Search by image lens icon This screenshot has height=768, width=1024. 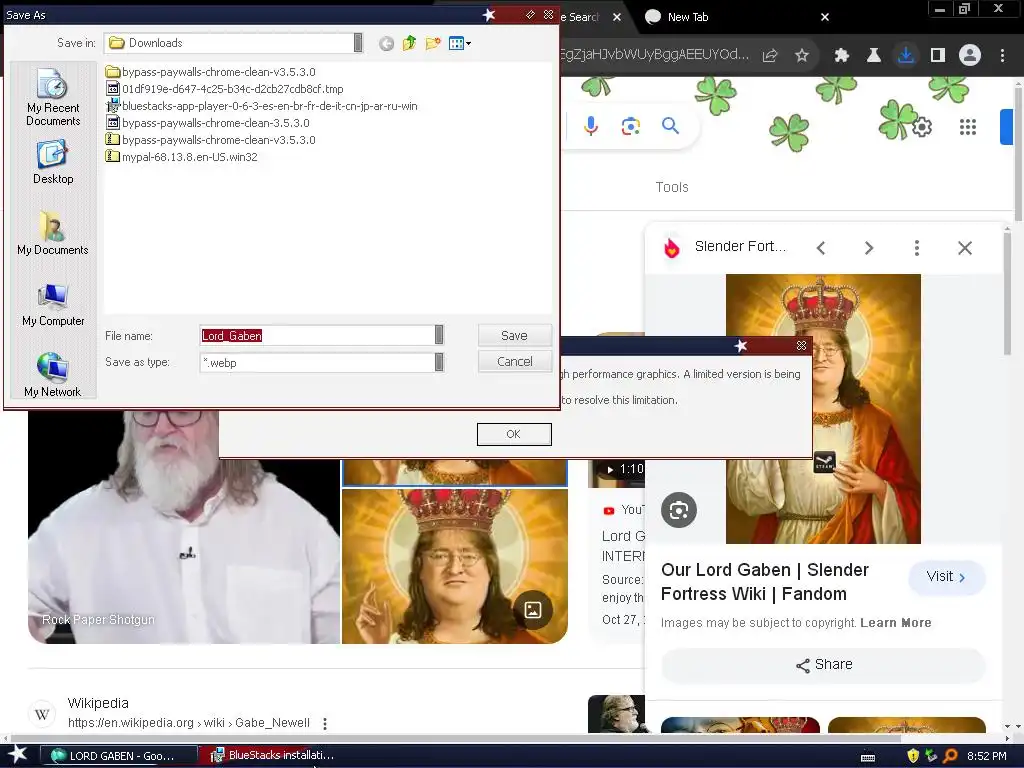click(x=631, y=125)
